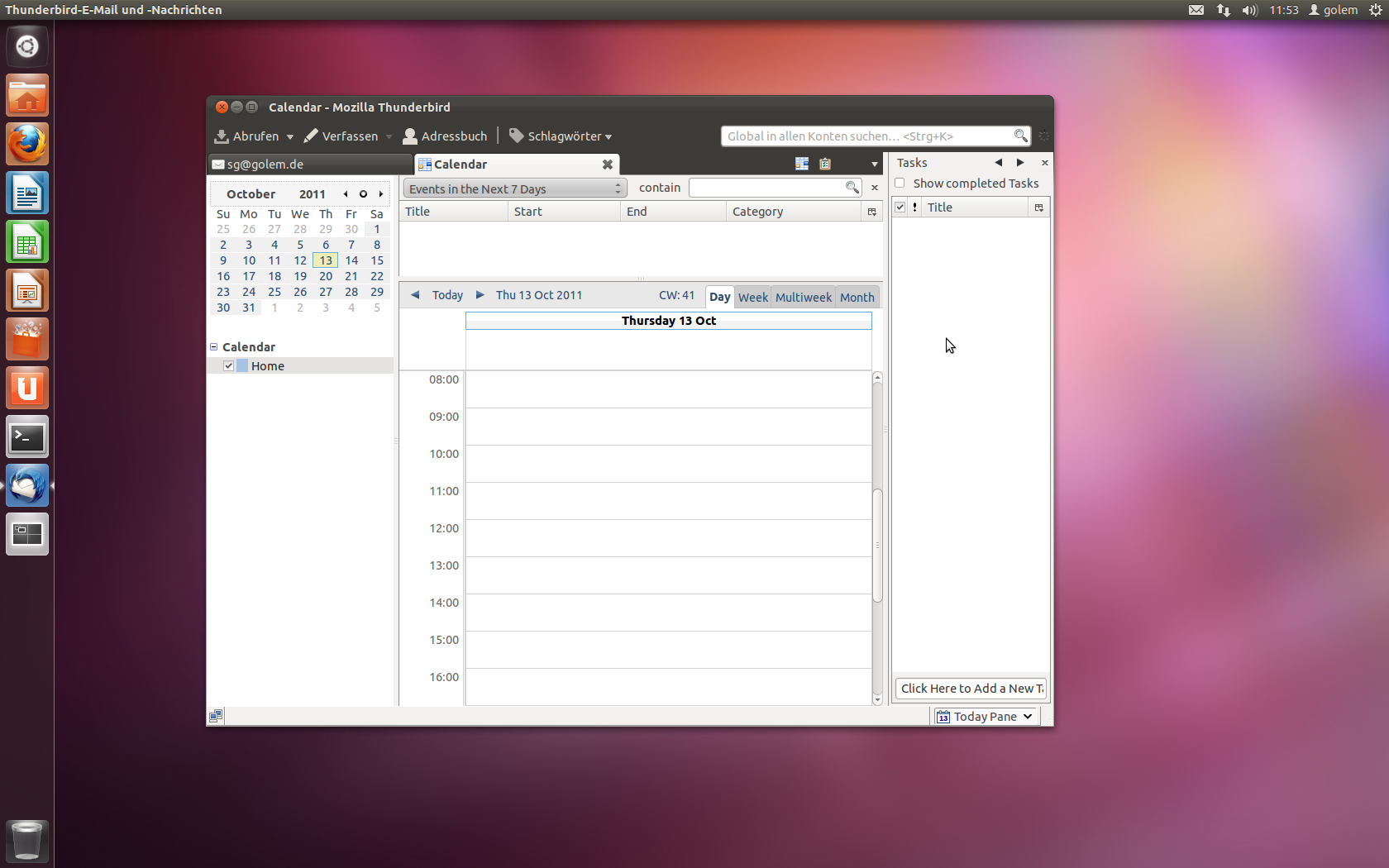Open Tasks view using clipboard icon

824,164
